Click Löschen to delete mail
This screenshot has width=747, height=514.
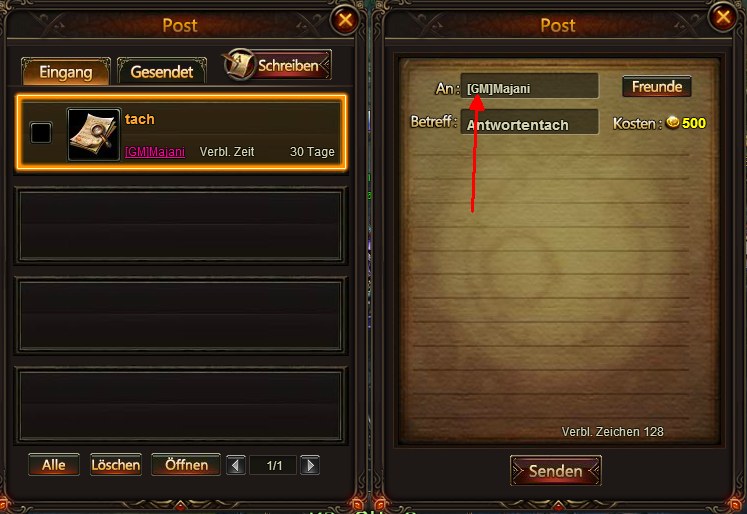tap(116, 464)
